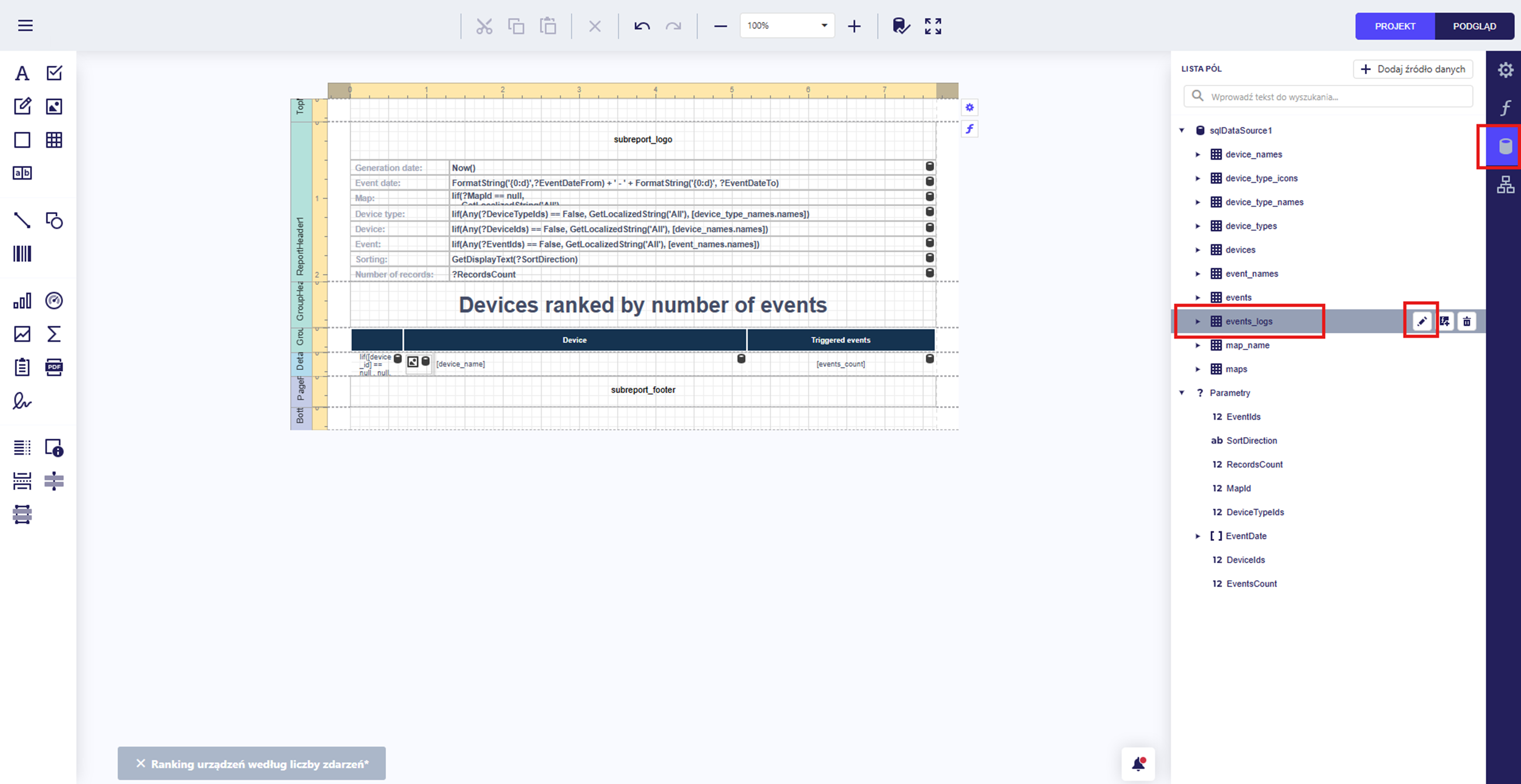Click the notification bell icon
The image size is (1521, 784).
(1138, 764)
